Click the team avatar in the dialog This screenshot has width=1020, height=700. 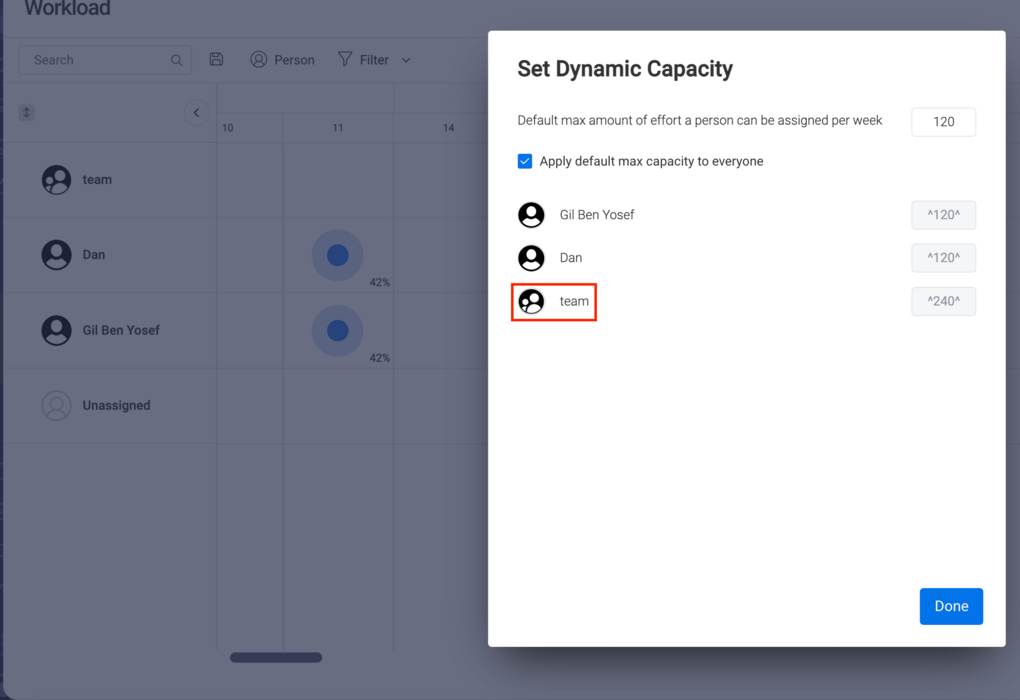(x=531, y=301)
